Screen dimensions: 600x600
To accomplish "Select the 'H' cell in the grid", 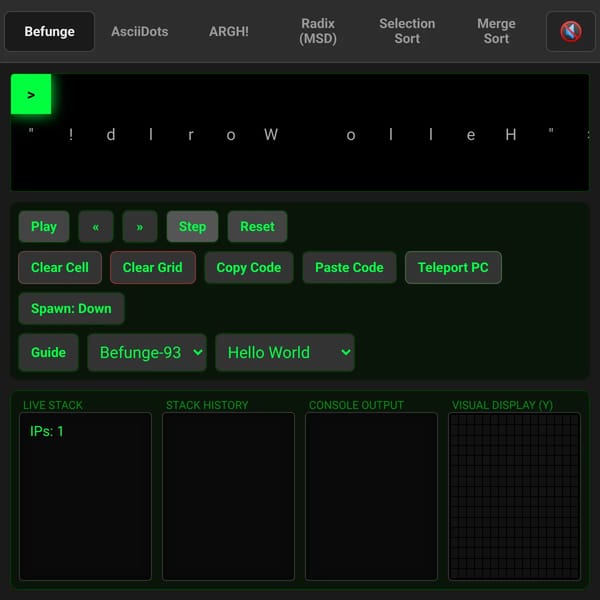I will [511, 134].
